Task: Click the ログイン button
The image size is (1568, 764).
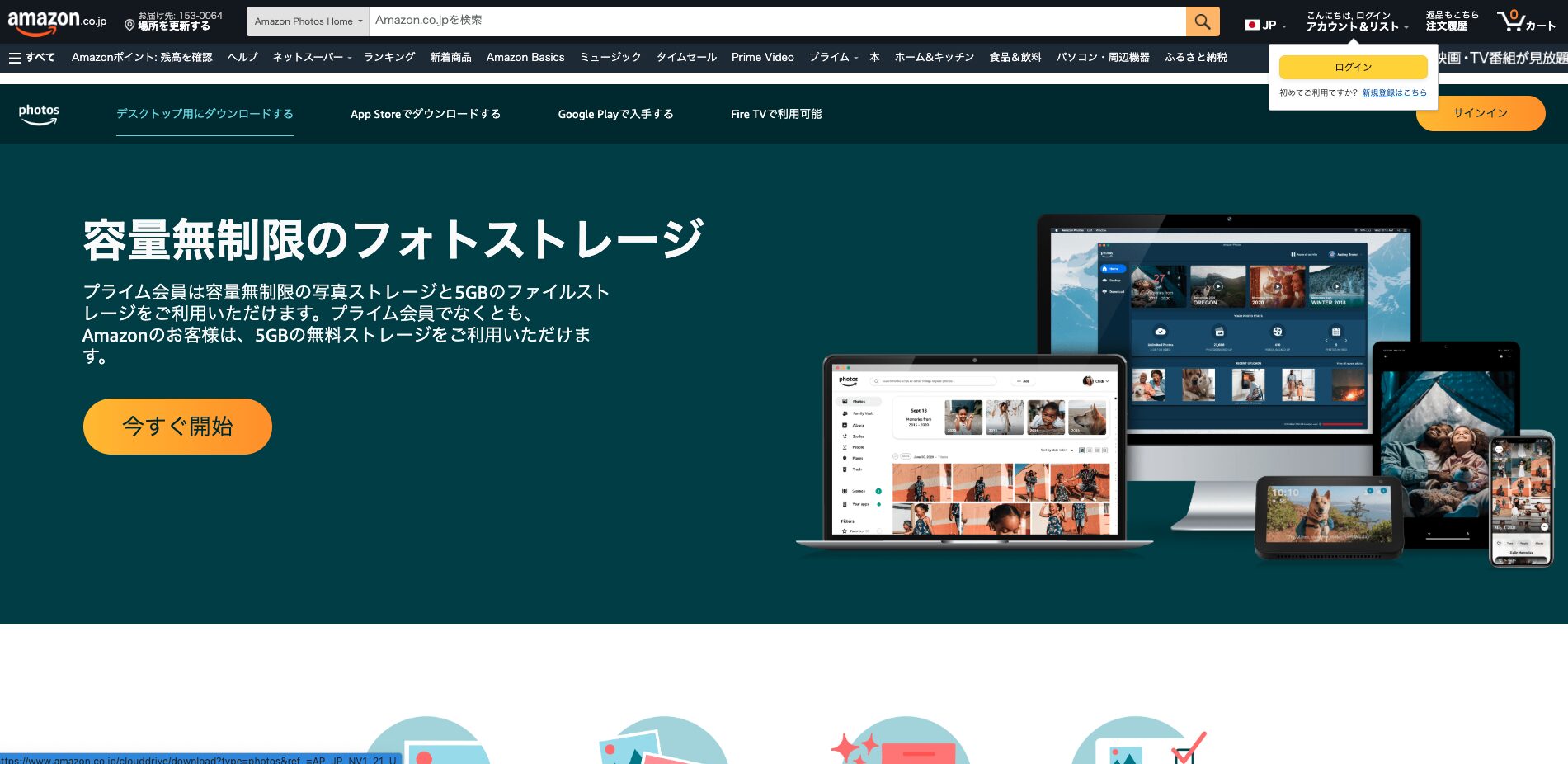Action: [x=1354, y=67]
